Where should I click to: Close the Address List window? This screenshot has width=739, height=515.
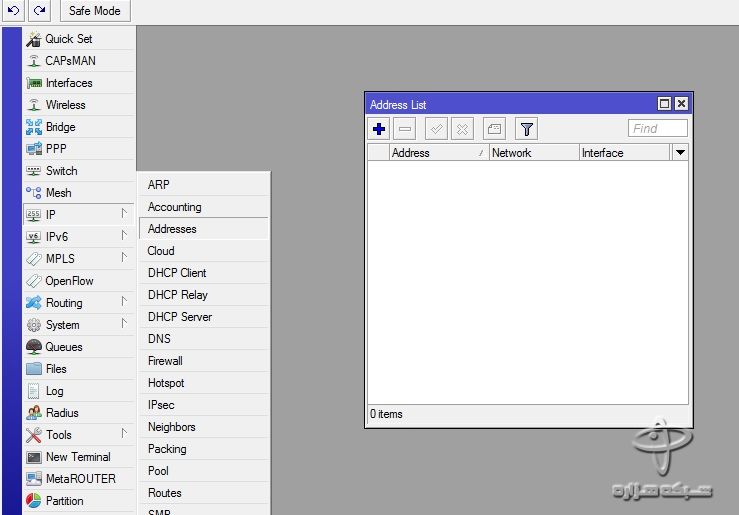click(x=681, y=104)
